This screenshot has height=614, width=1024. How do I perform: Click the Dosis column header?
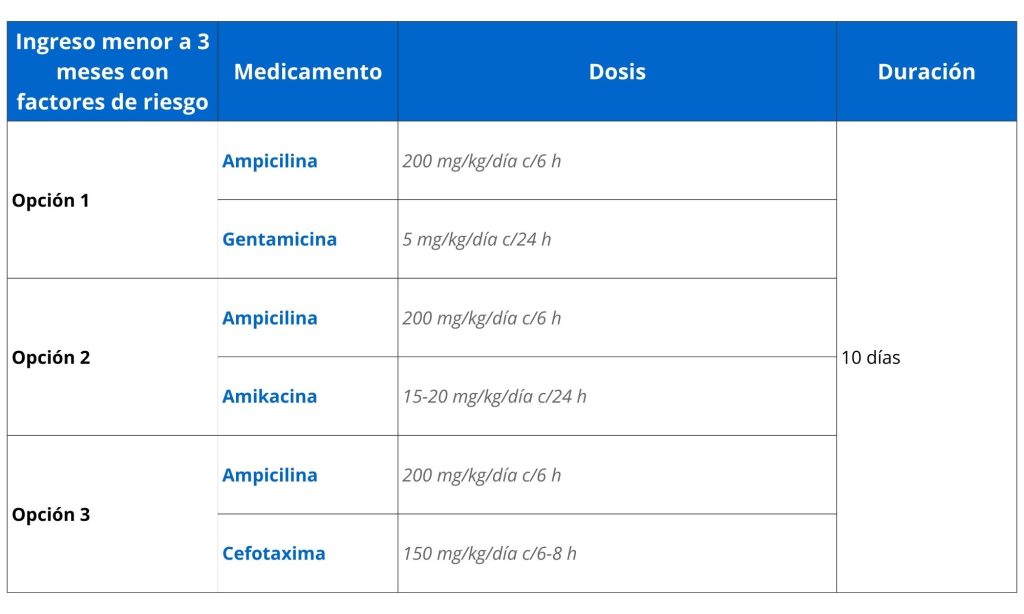tap(617, 72)
